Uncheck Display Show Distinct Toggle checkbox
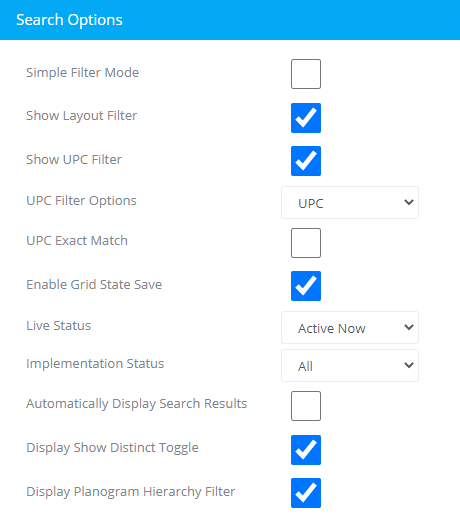Screen dimensions: 460x519 [306, 450]
